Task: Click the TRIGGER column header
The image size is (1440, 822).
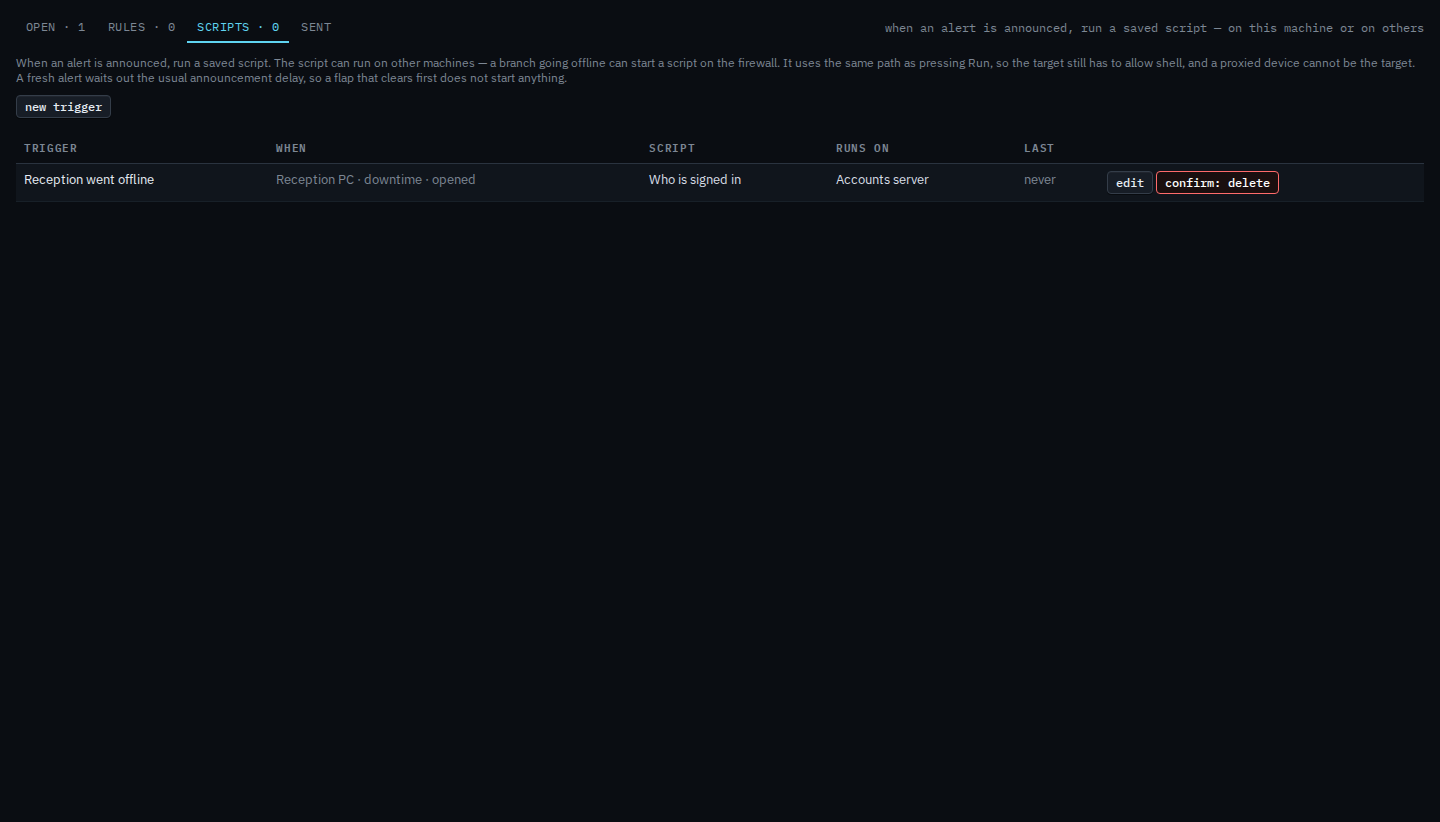Action: point(51,148)
